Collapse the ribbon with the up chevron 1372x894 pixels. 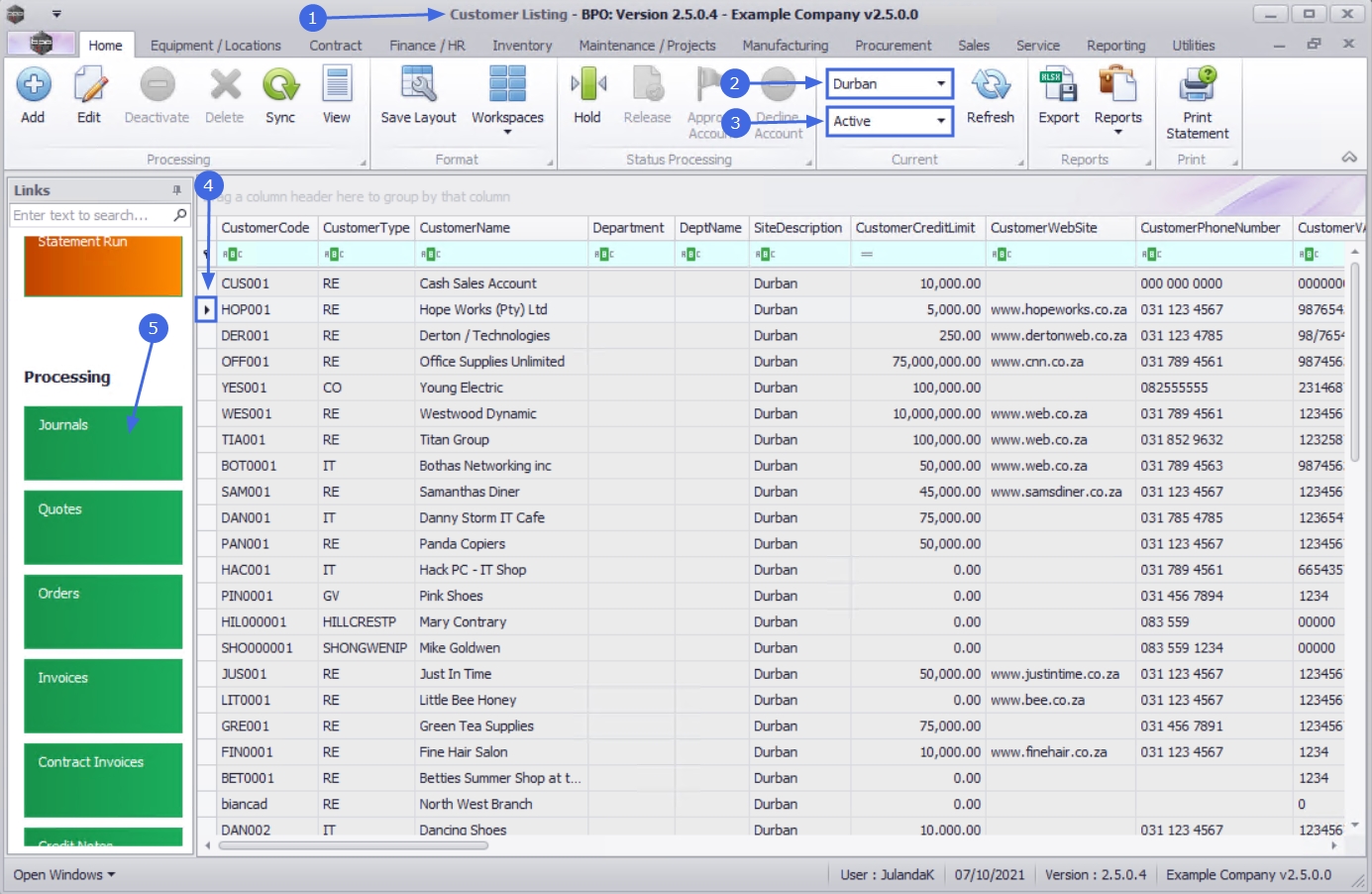[x=1348, y=158]
